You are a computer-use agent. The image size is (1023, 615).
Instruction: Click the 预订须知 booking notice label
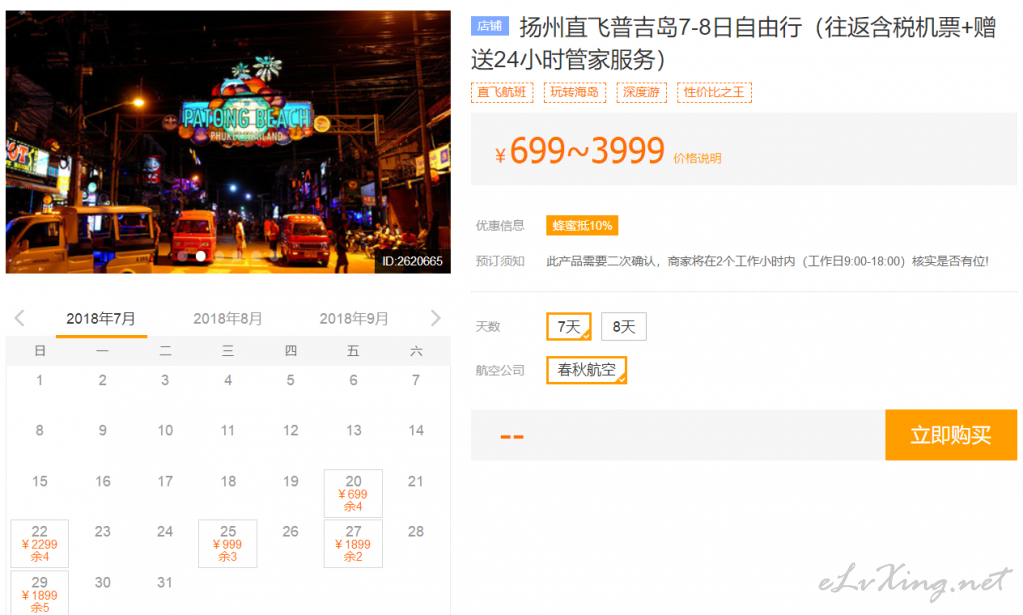tap(500, 261)
